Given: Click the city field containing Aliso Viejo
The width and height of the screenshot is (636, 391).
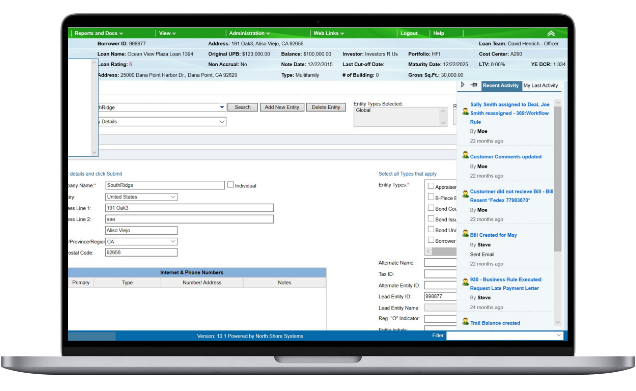Looking at the screenshot, I should tap(141, 230).
